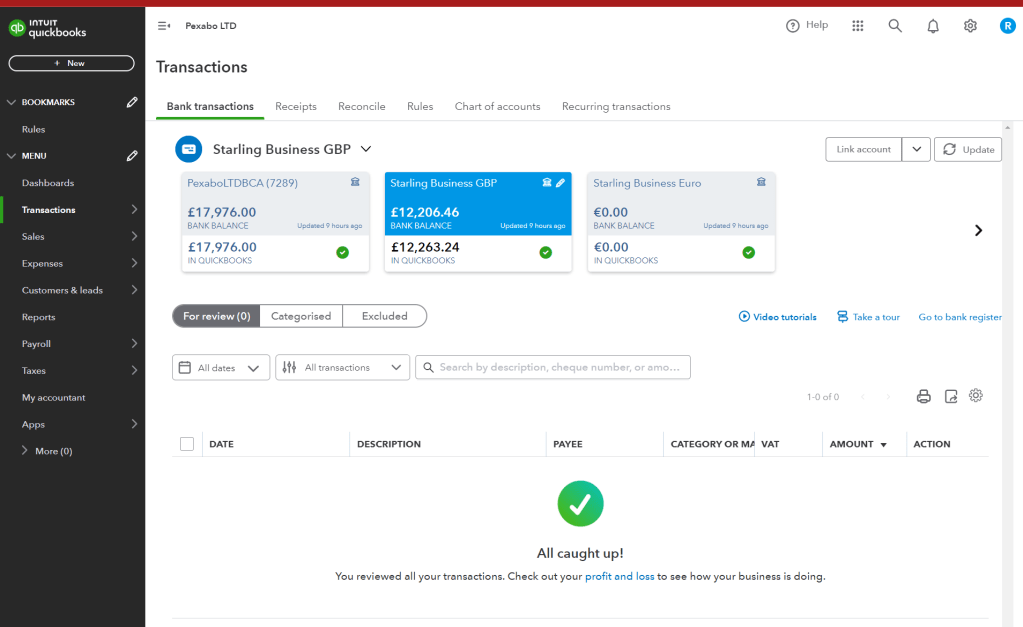Click bank icon on PexaboLTDBCA card
This screenshot has width=1023, height=627.
tap(355, 182)
